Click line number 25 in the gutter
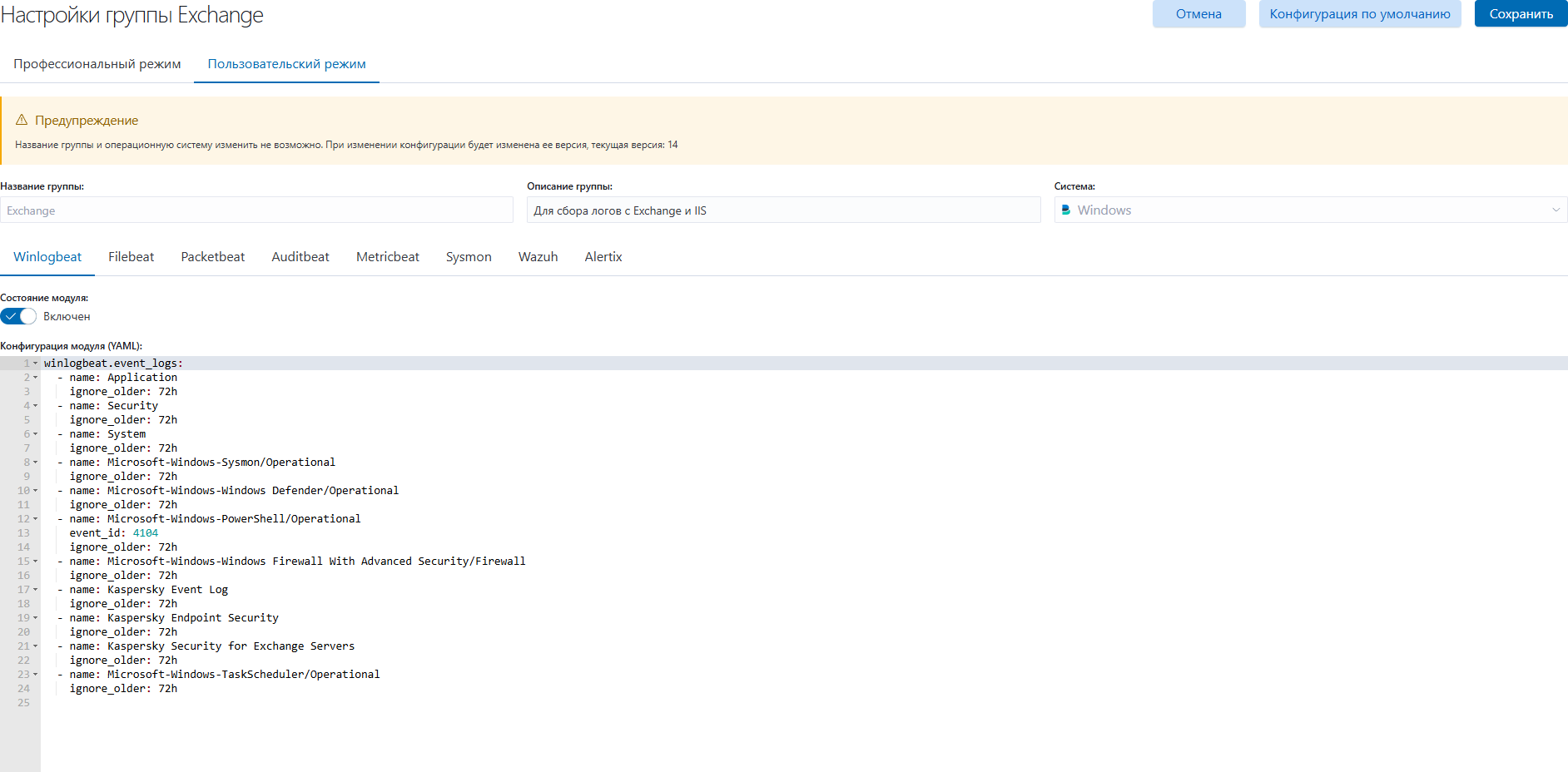This screenshot has height=772, width=1568. pos(23,703)
